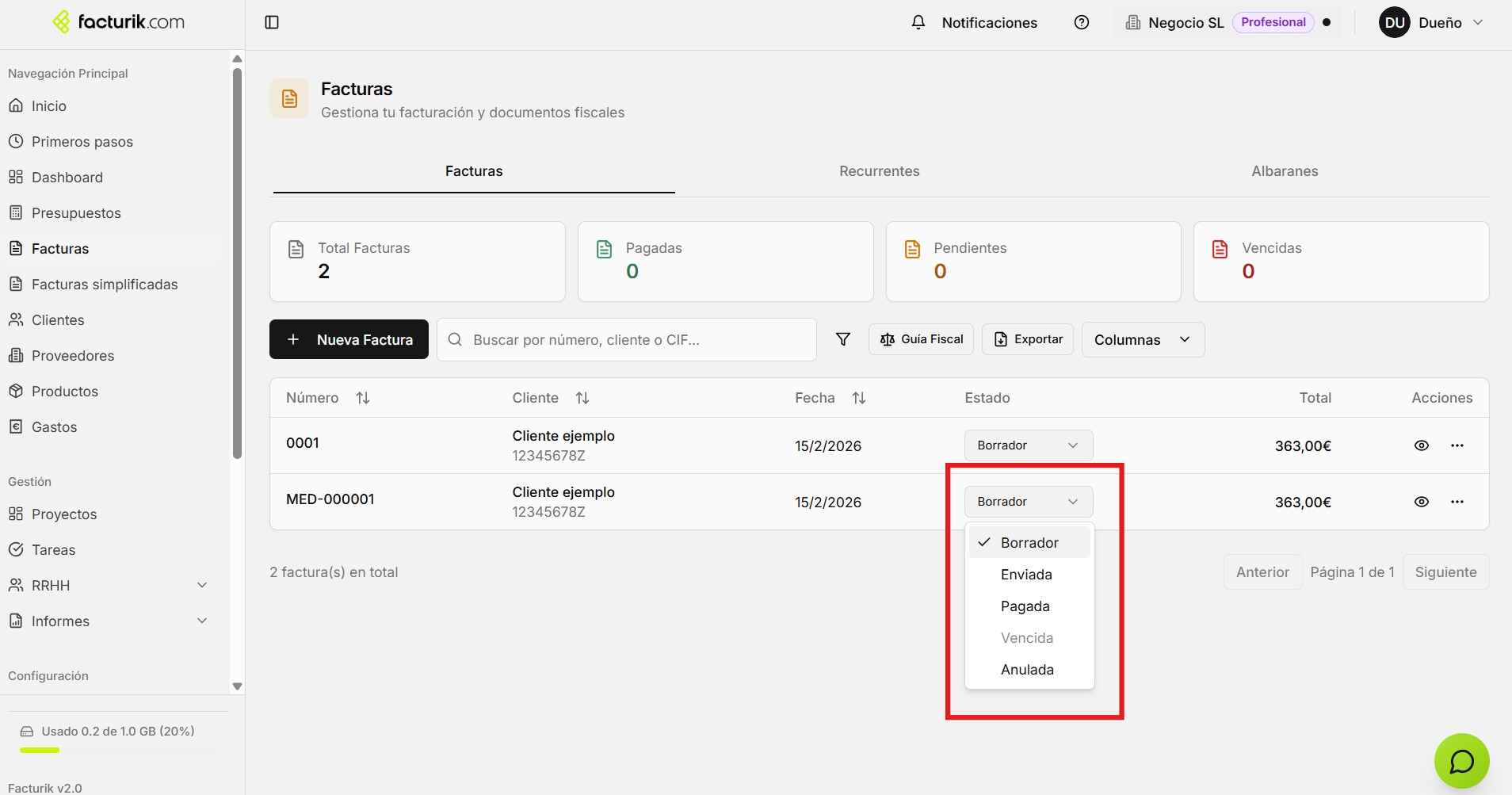Open Proyectos in sidebar
The image size is (1512, 795).
click(115, 514)
